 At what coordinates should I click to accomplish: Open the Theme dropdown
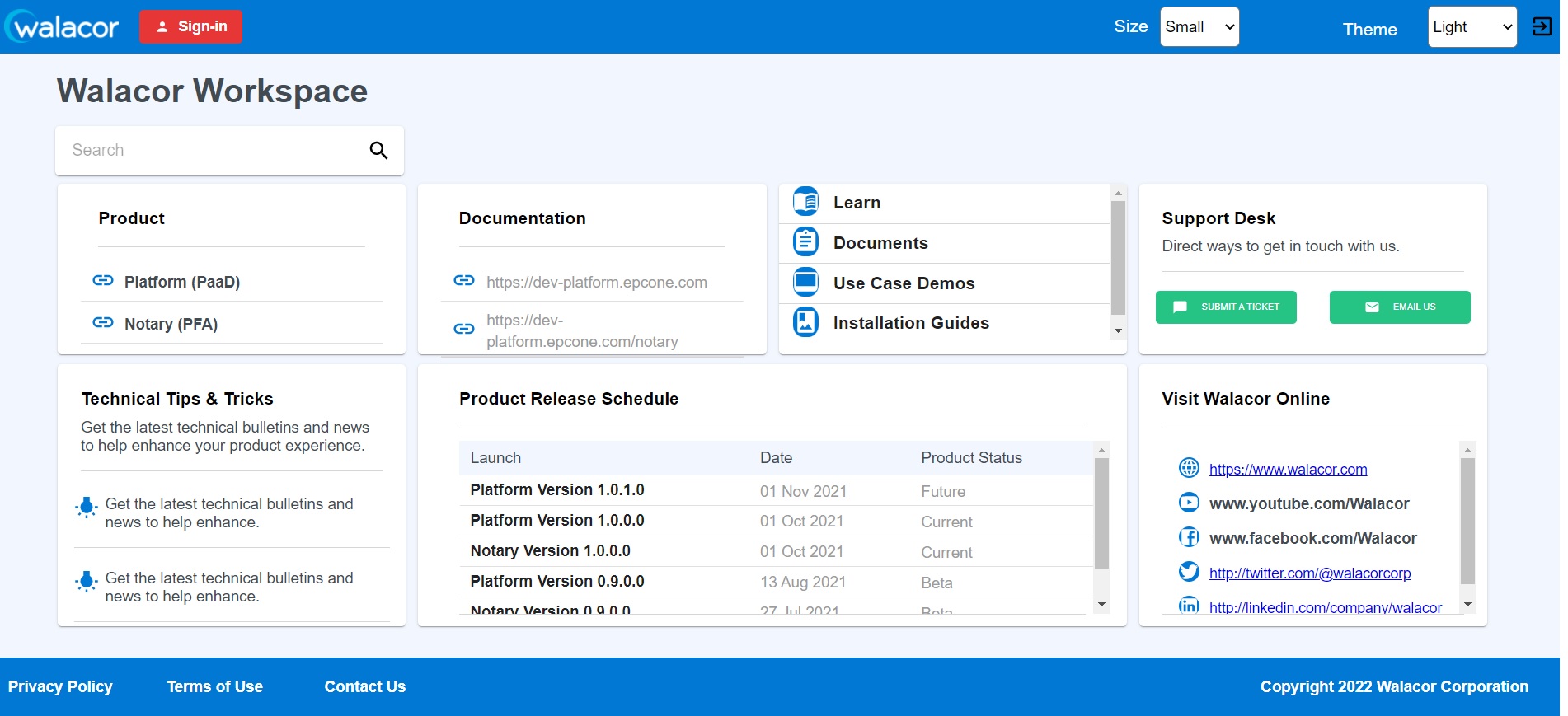(1472, 27)
